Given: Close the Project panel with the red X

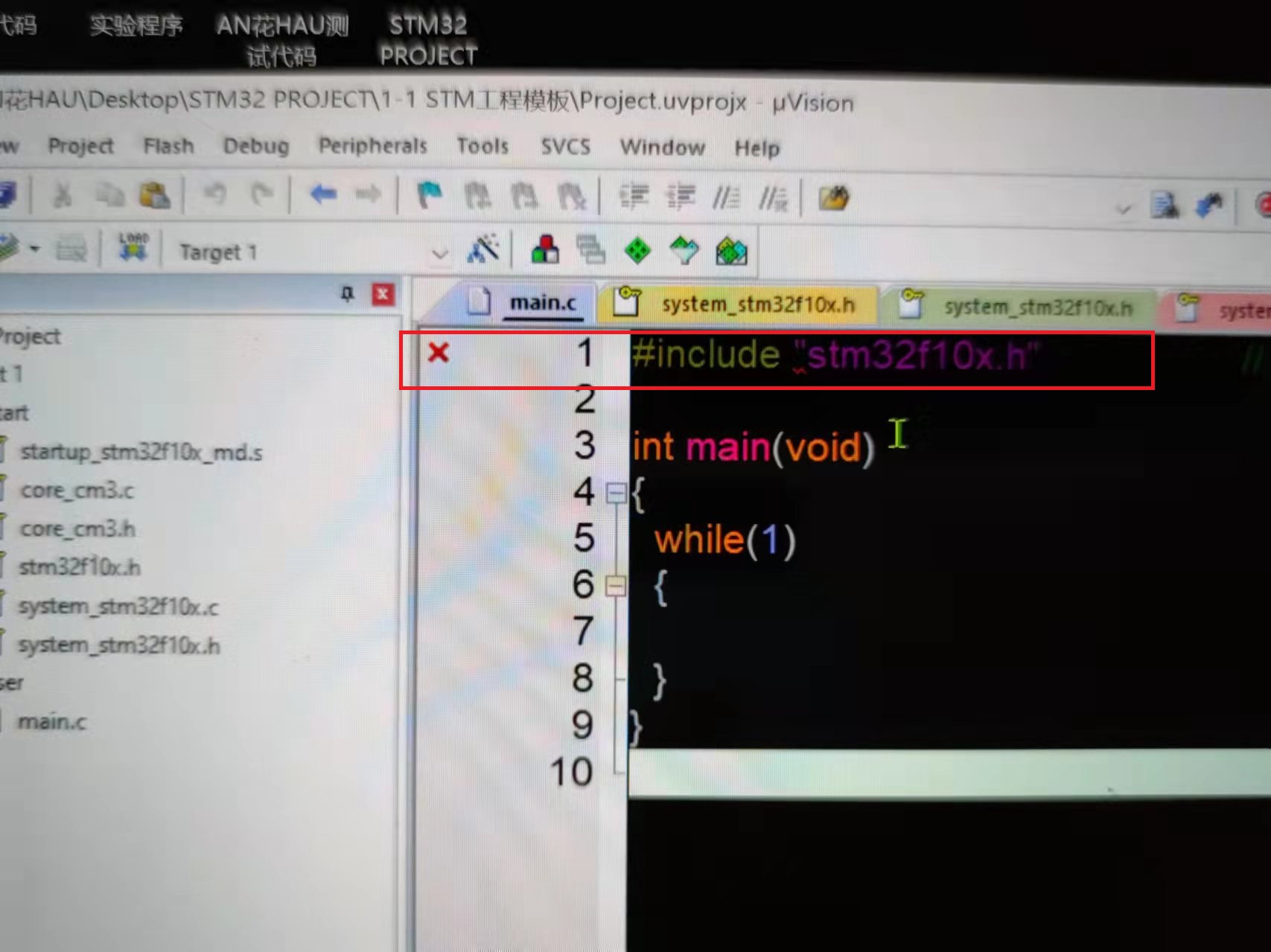Looking at the screenshot, I should [383, 294].
